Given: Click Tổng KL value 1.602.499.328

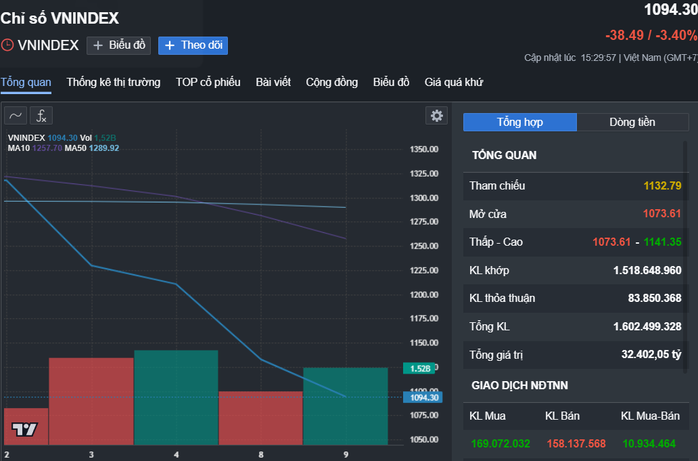Looking at the screenshot, I should click(647, 327).
